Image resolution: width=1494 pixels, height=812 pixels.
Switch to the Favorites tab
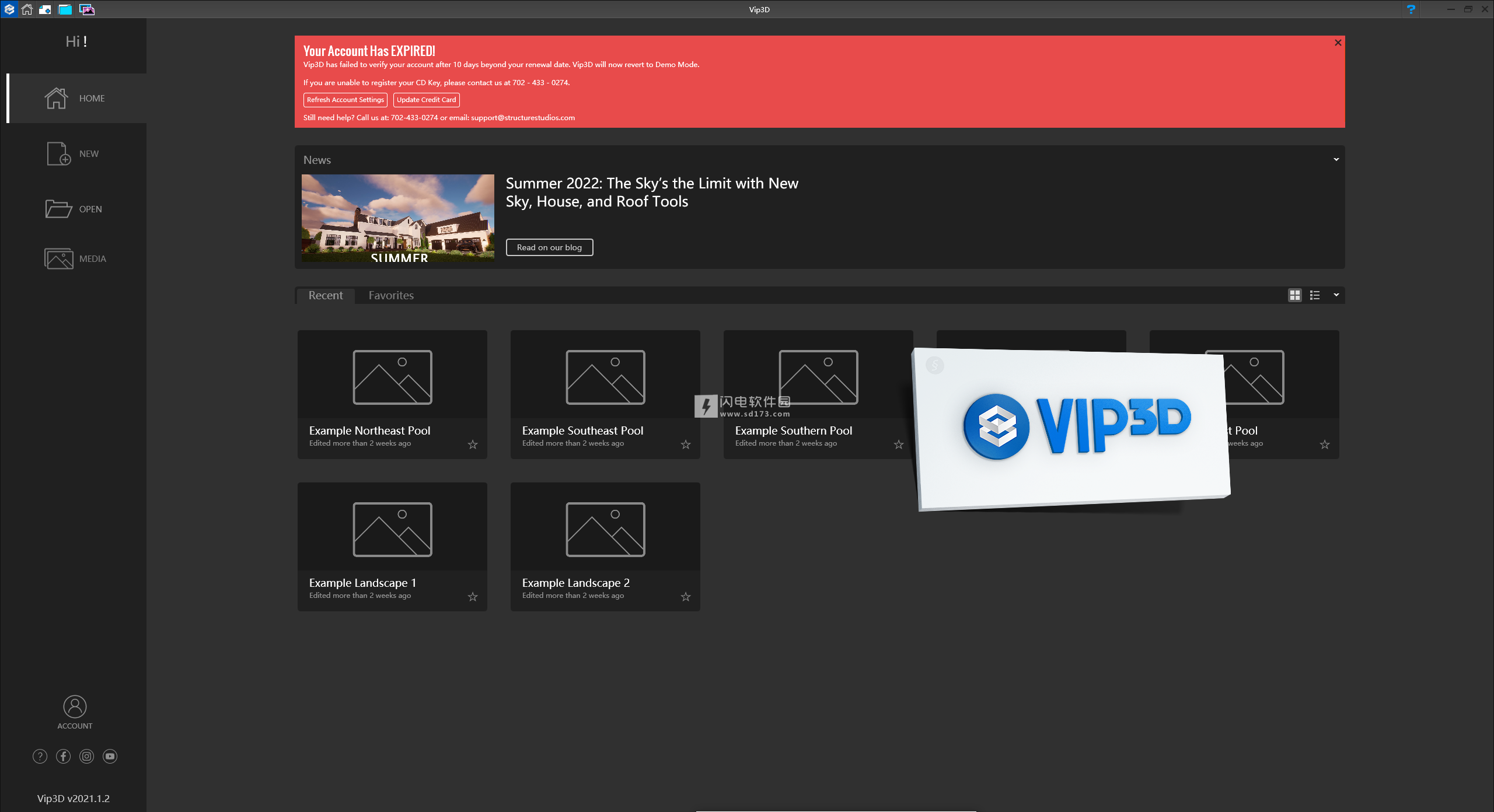[391, 295]
